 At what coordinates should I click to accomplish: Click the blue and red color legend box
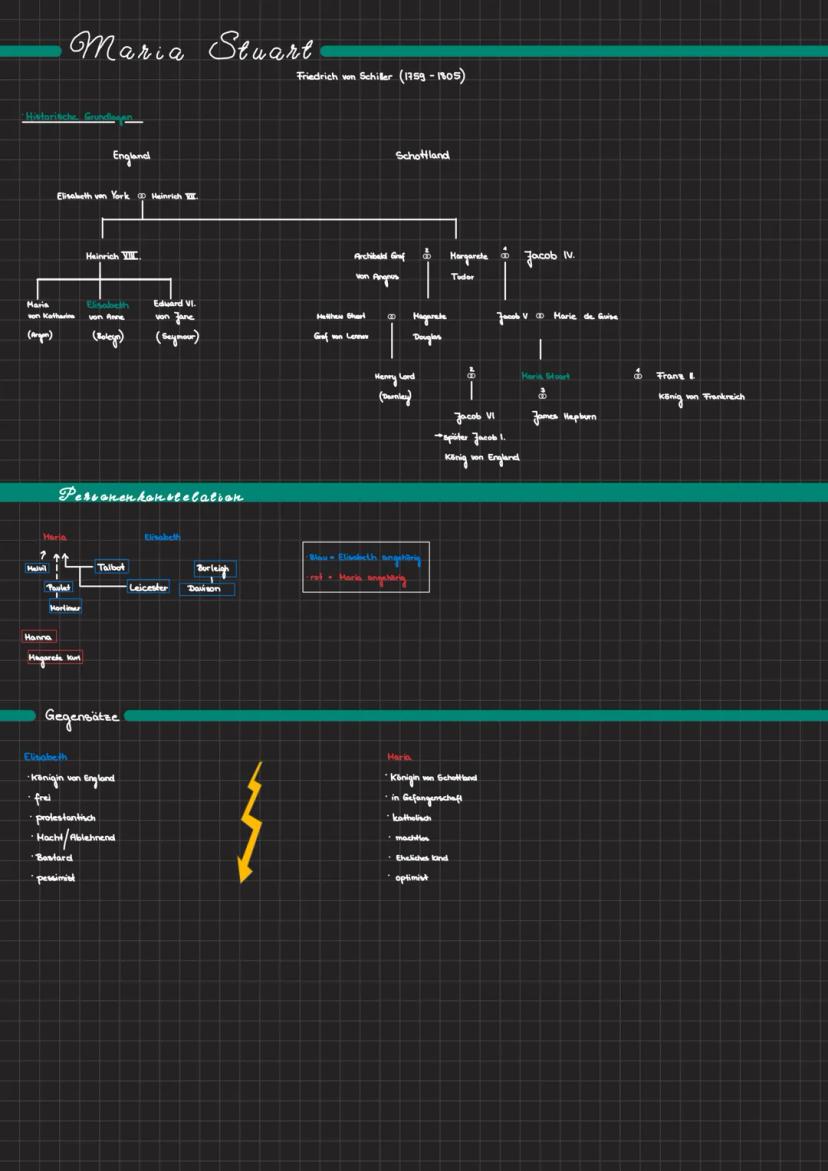tap(365, 568)
